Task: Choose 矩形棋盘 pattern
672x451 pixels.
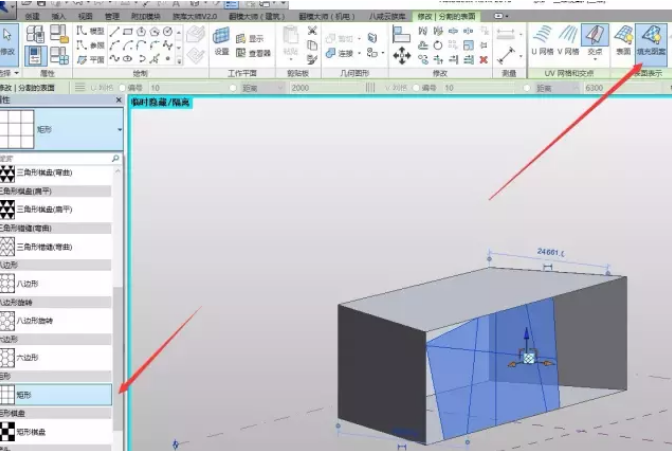Action: click(56, 432)
